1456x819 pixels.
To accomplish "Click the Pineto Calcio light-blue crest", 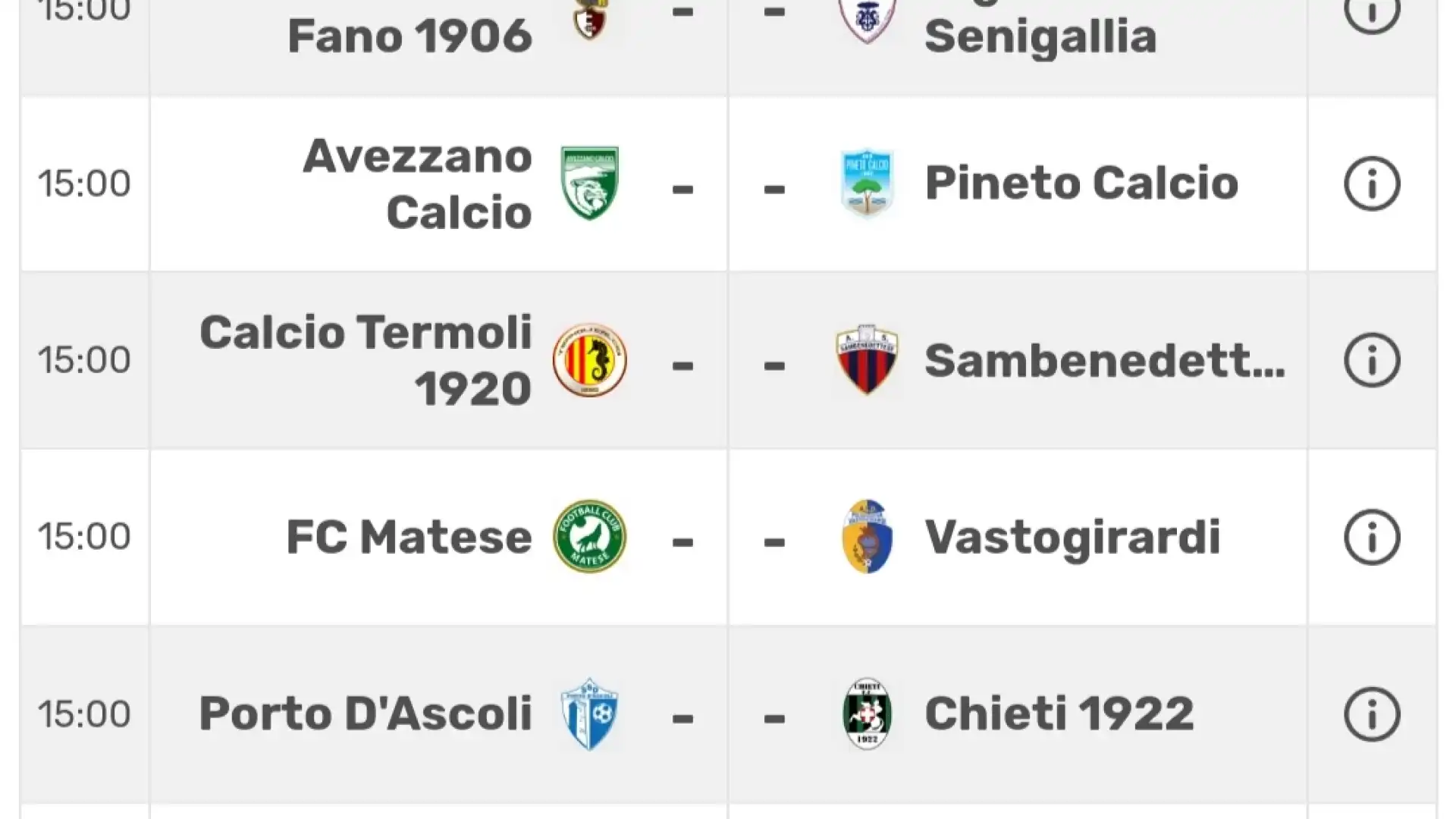I will pos(868,184).
